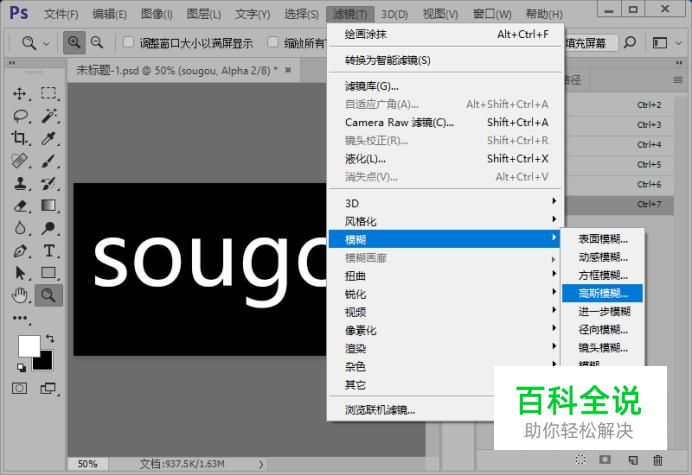
Task: Open the 选择(S) menu
Action: (x=301, y=14)
